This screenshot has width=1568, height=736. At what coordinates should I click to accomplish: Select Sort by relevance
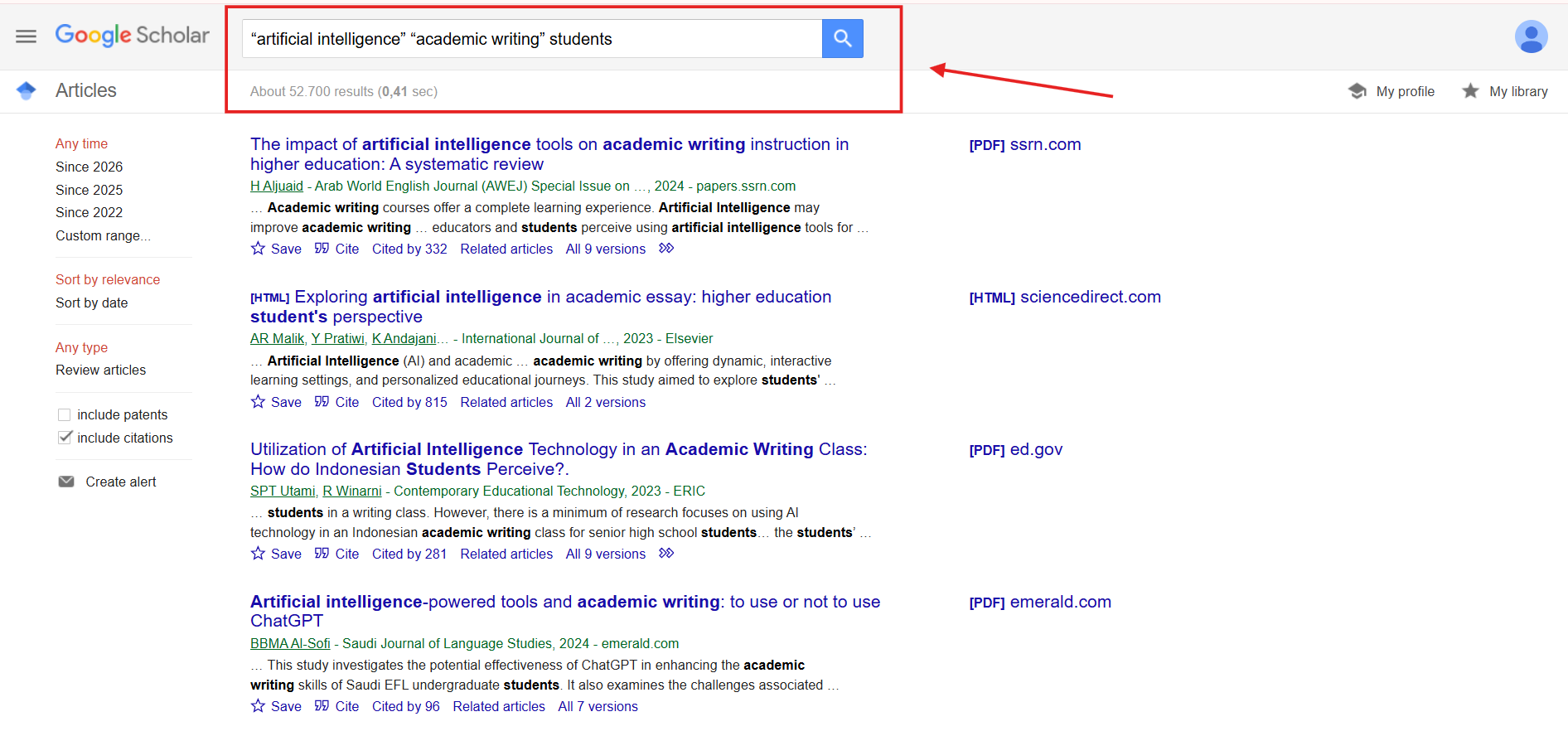click(108, 279)
